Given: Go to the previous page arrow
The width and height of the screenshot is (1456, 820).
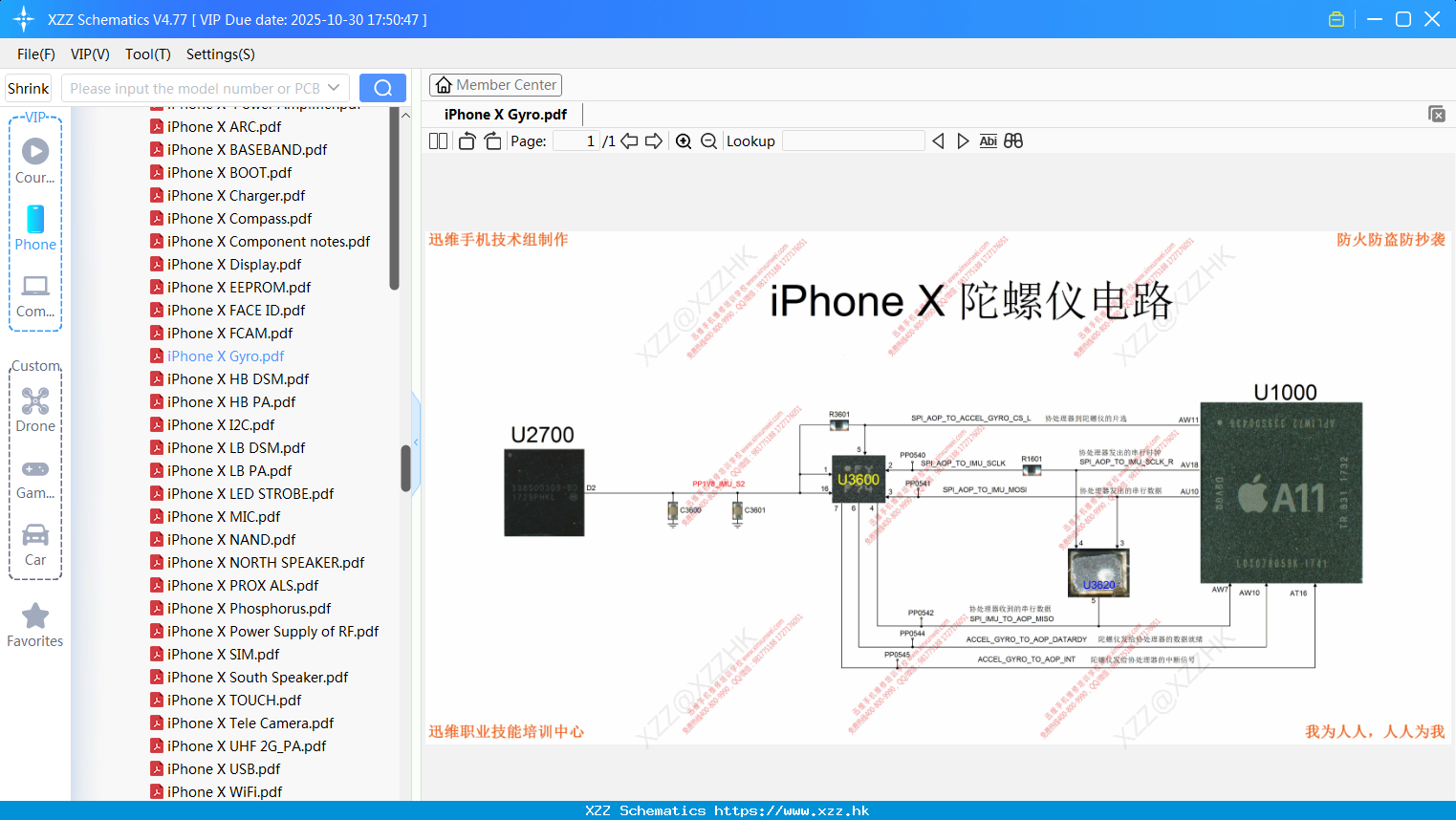Looking at the screenshot, I should click(629, 140).
